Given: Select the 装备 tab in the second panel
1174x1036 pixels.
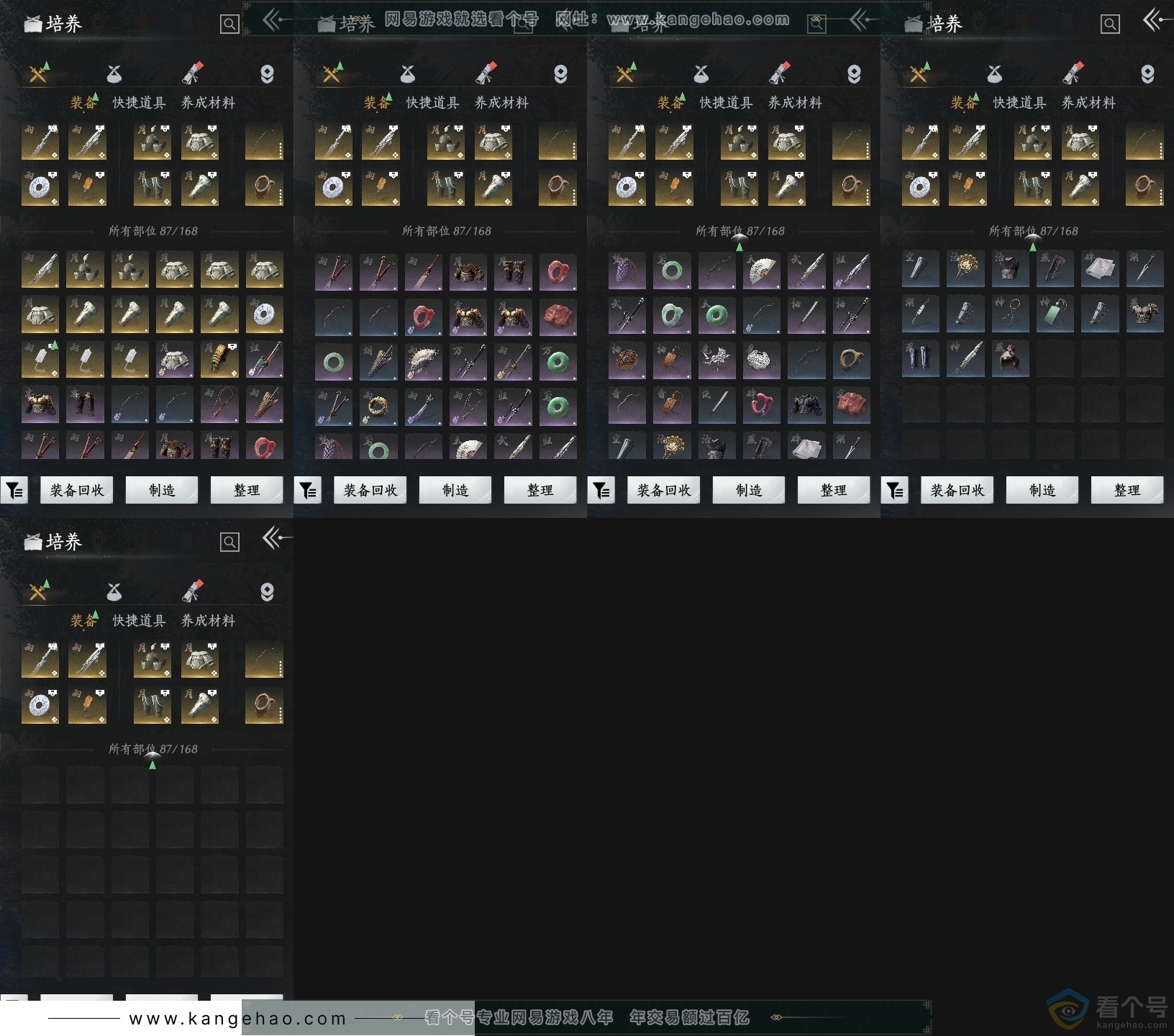Looking at the screenshot, I should pyautogui.click(x=376, y=103).
